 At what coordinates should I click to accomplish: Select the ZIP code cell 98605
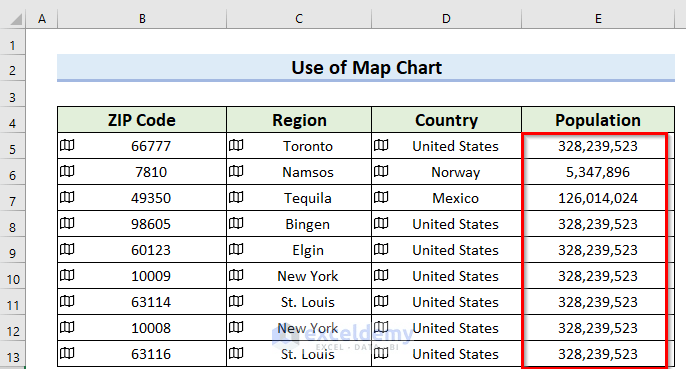pyautogui.click(x=142, y=224)
